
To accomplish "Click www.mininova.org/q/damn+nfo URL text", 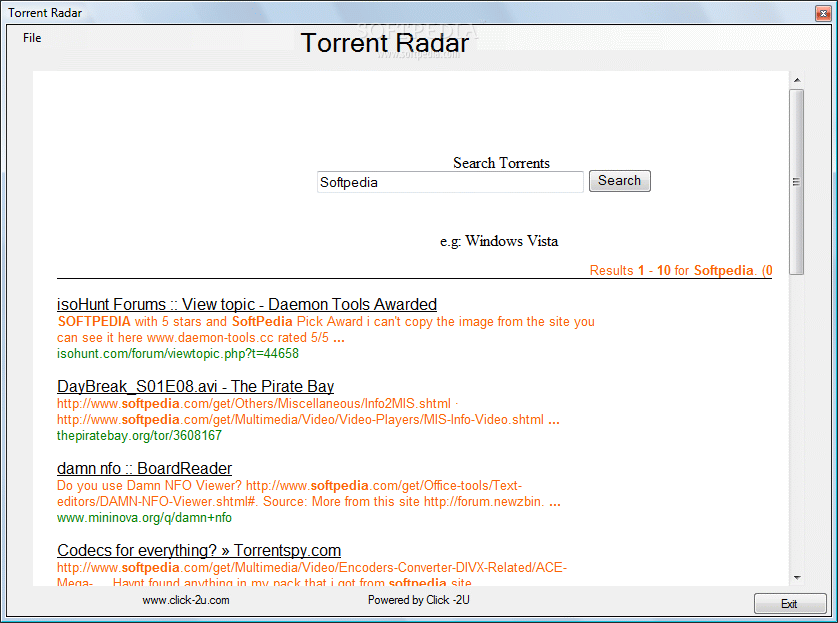I will coord(144,518).
